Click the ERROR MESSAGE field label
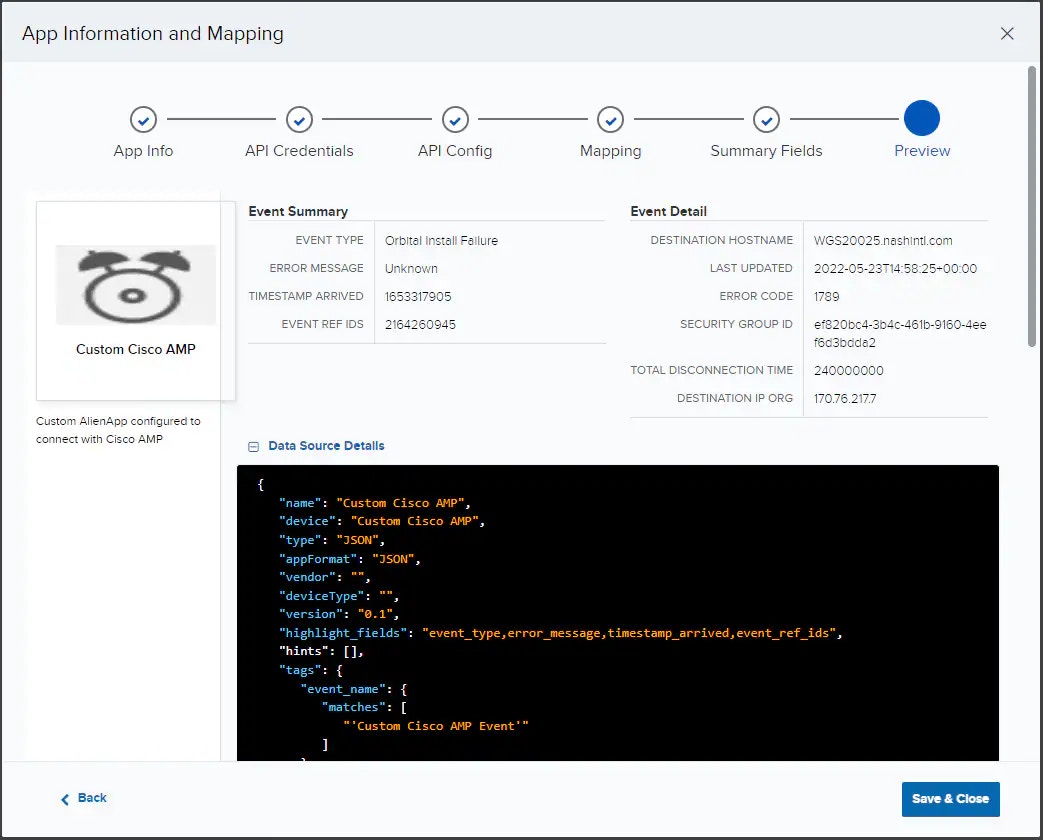 (x=316, y=268)
